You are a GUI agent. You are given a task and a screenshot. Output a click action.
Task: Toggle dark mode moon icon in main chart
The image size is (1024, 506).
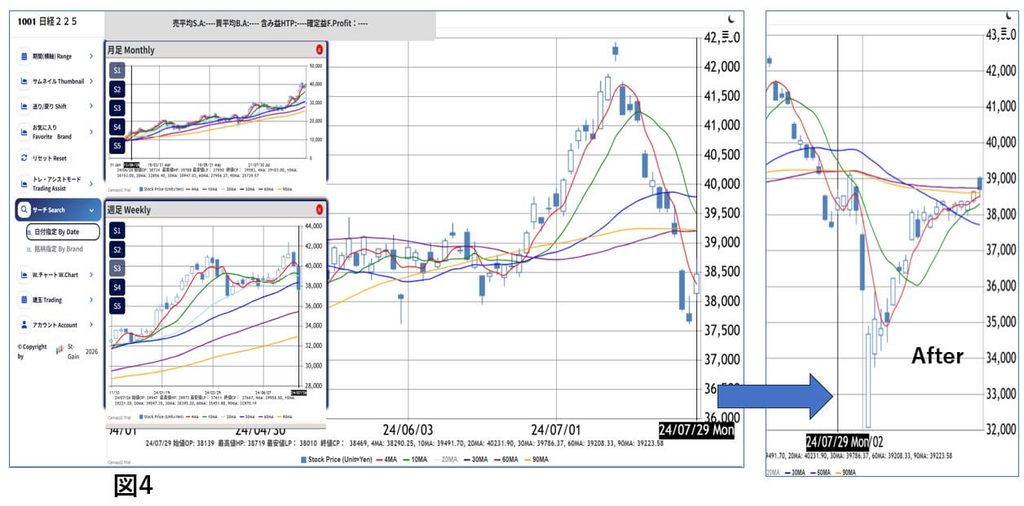tap(733, 19)
